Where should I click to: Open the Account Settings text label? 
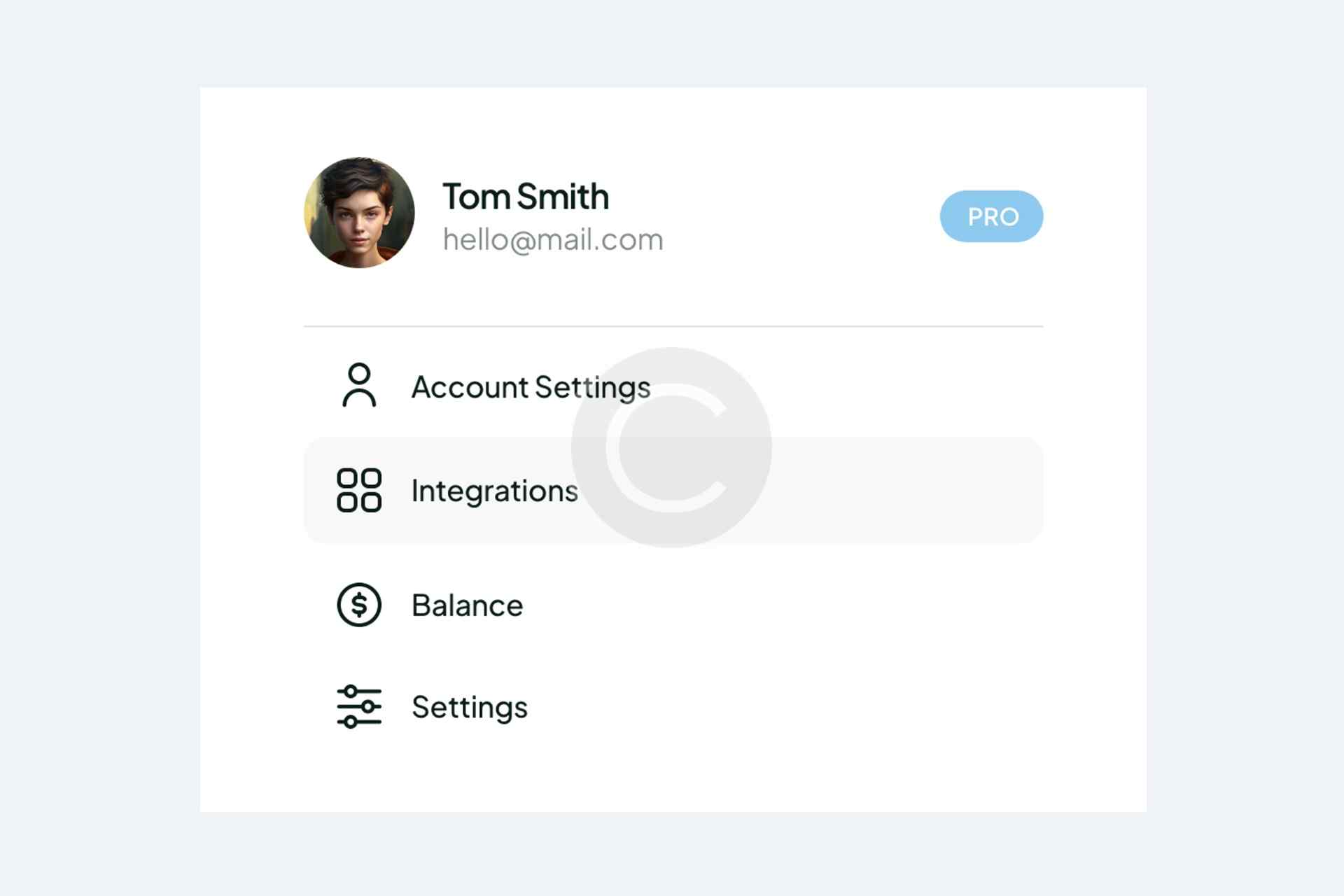[531, 387]
